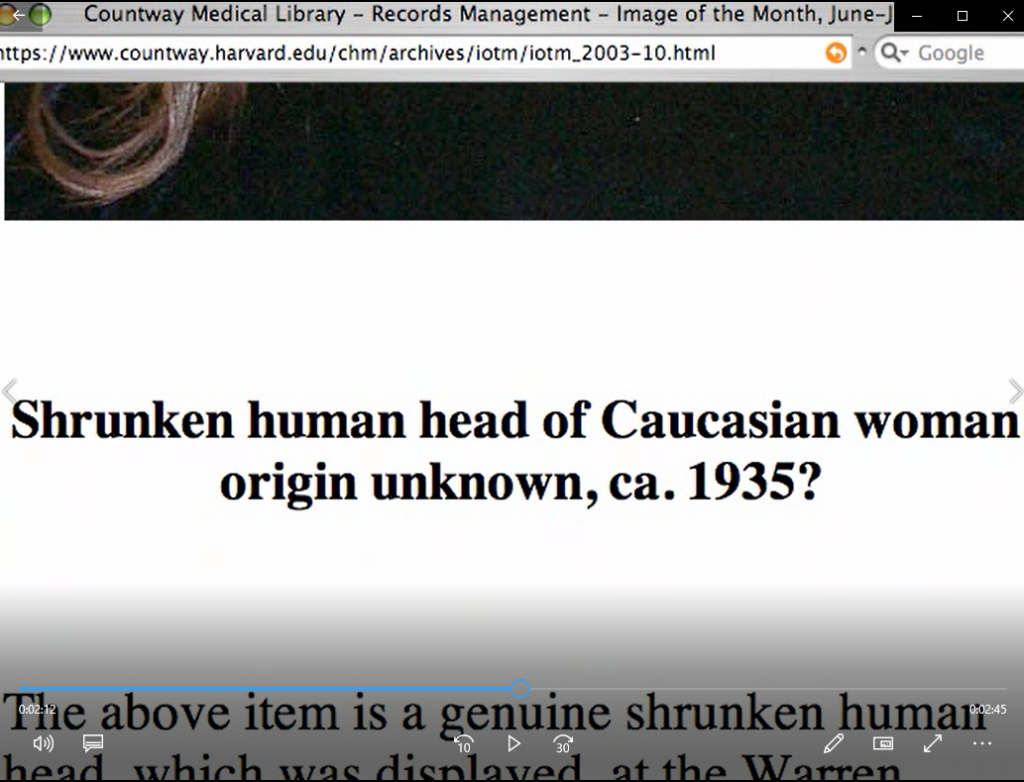Viewport: 1024px width, 782px height.
Task: Click the green zoom button of browser window
Action: (40, 14)
